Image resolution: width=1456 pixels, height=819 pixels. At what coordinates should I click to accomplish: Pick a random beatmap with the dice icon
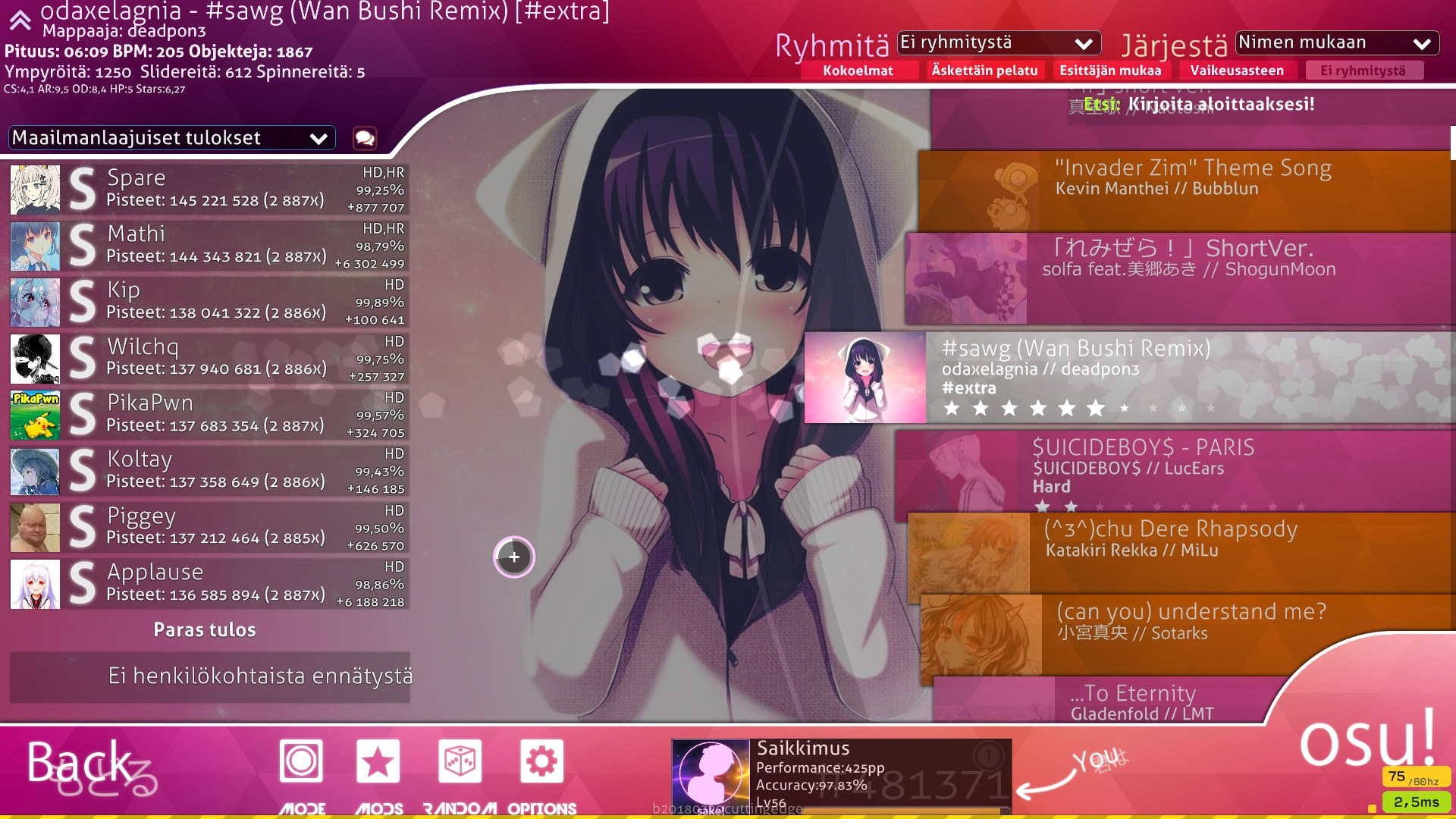click(460, 761)
